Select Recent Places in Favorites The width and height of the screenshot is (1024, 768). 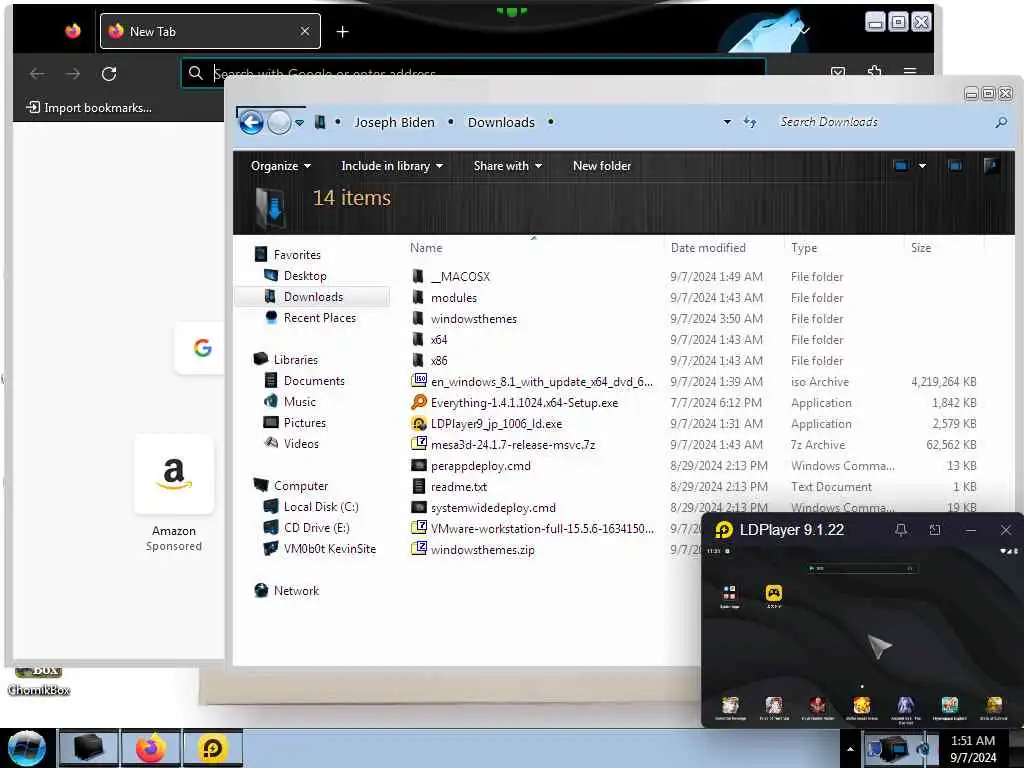(319, 317)
